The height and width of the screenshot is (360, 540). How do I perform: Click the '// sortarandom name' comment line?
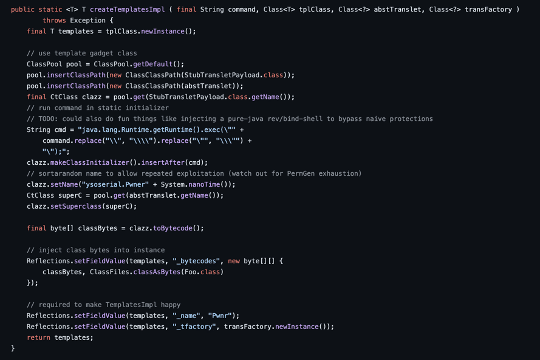pos(194,174)
